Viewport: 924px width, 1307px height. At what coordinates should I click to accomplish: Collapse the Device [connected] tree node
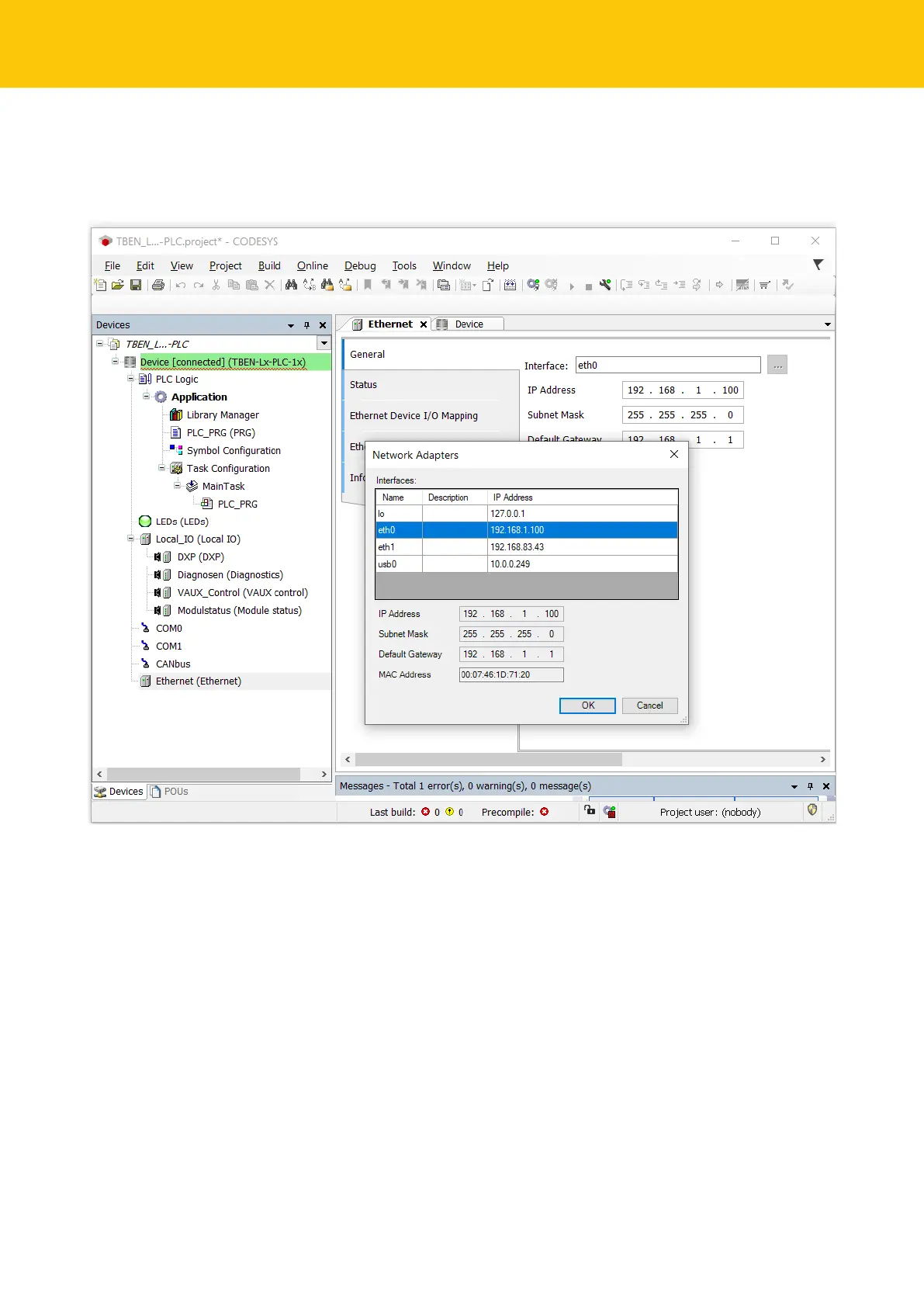point(115,361)
